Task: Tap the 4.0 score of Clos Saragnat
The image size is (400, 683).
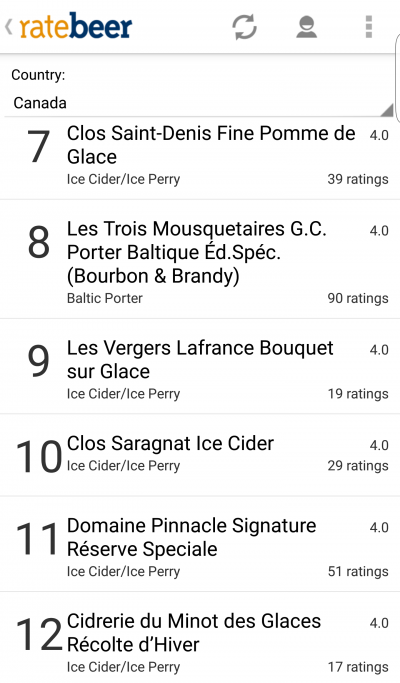Action: click(x=379, y=445)
